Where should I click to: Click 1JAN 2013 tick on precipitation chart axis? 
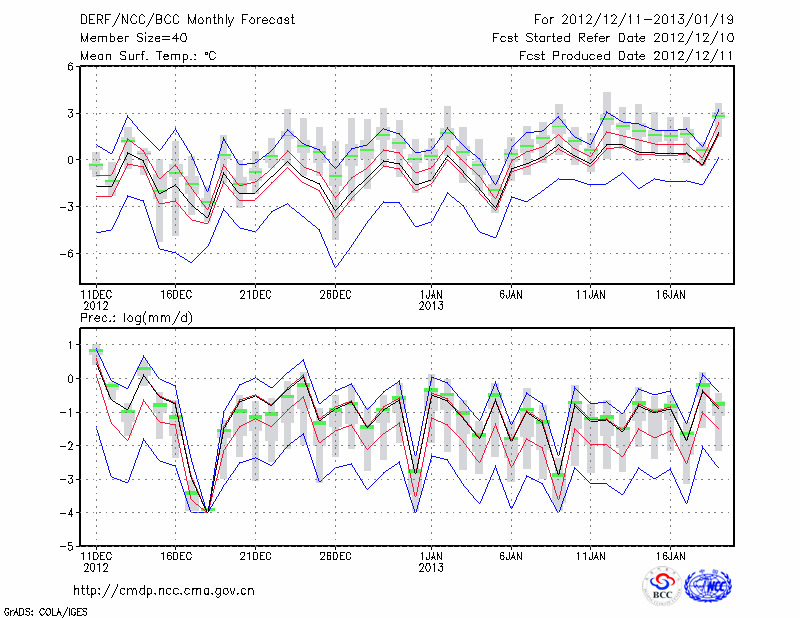click(431, 560)
